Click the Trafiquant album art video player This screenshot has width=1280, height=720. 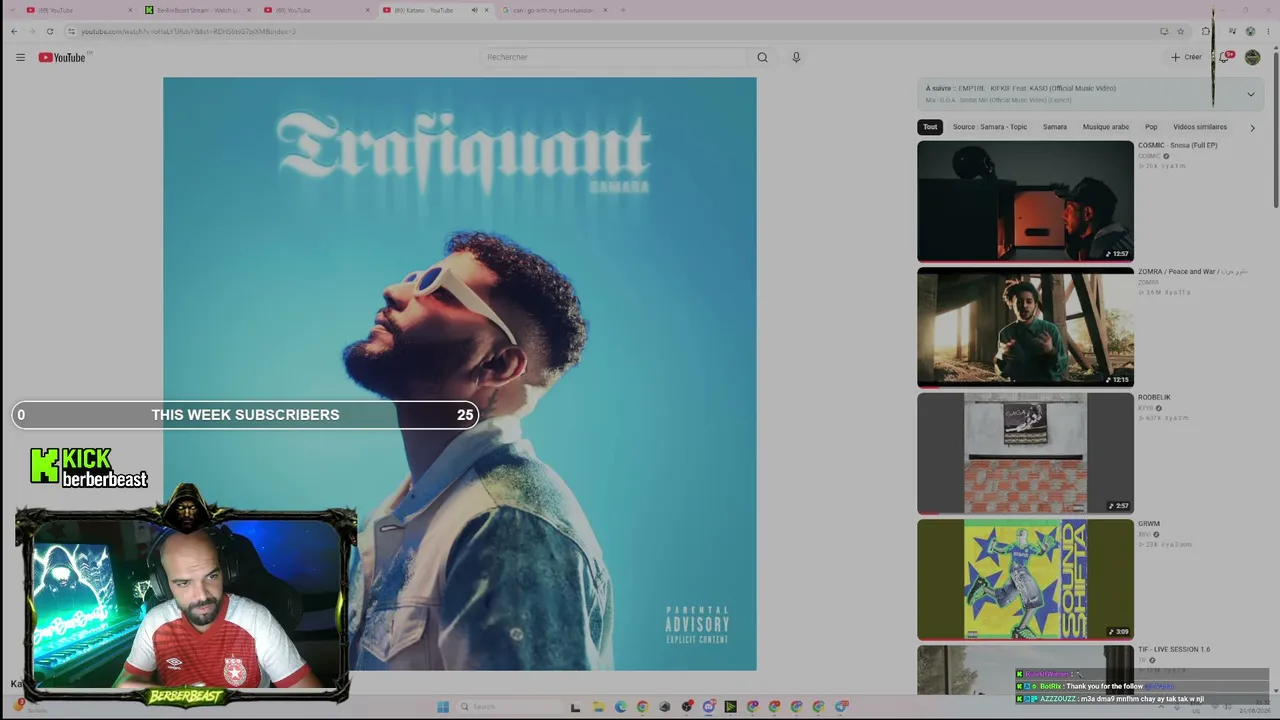point(460,374)
